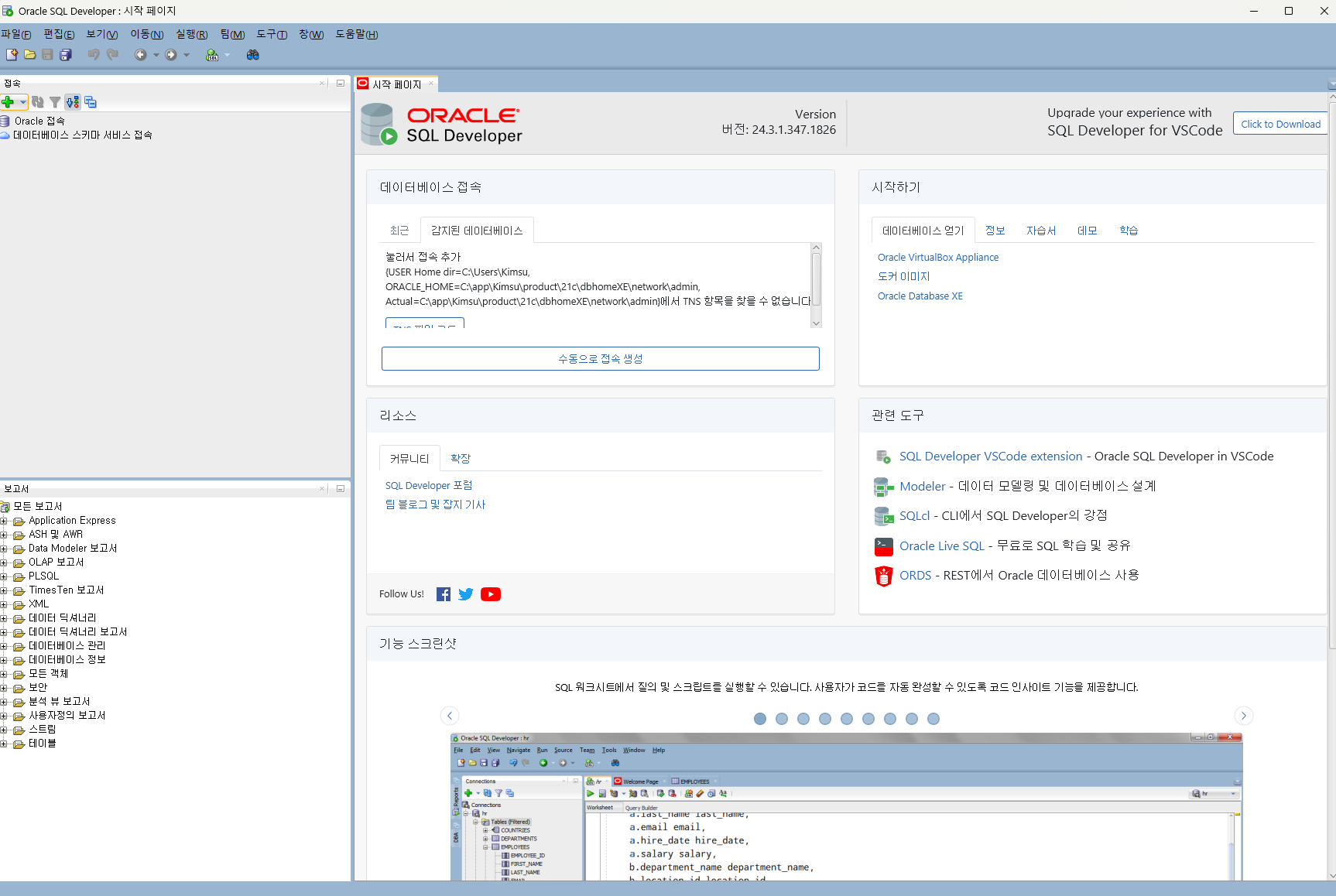The width and height of the screenshot is (1336, 896).
Task: Click the binoculars Find DB Object icon
Action: click(x=252, y=55)
